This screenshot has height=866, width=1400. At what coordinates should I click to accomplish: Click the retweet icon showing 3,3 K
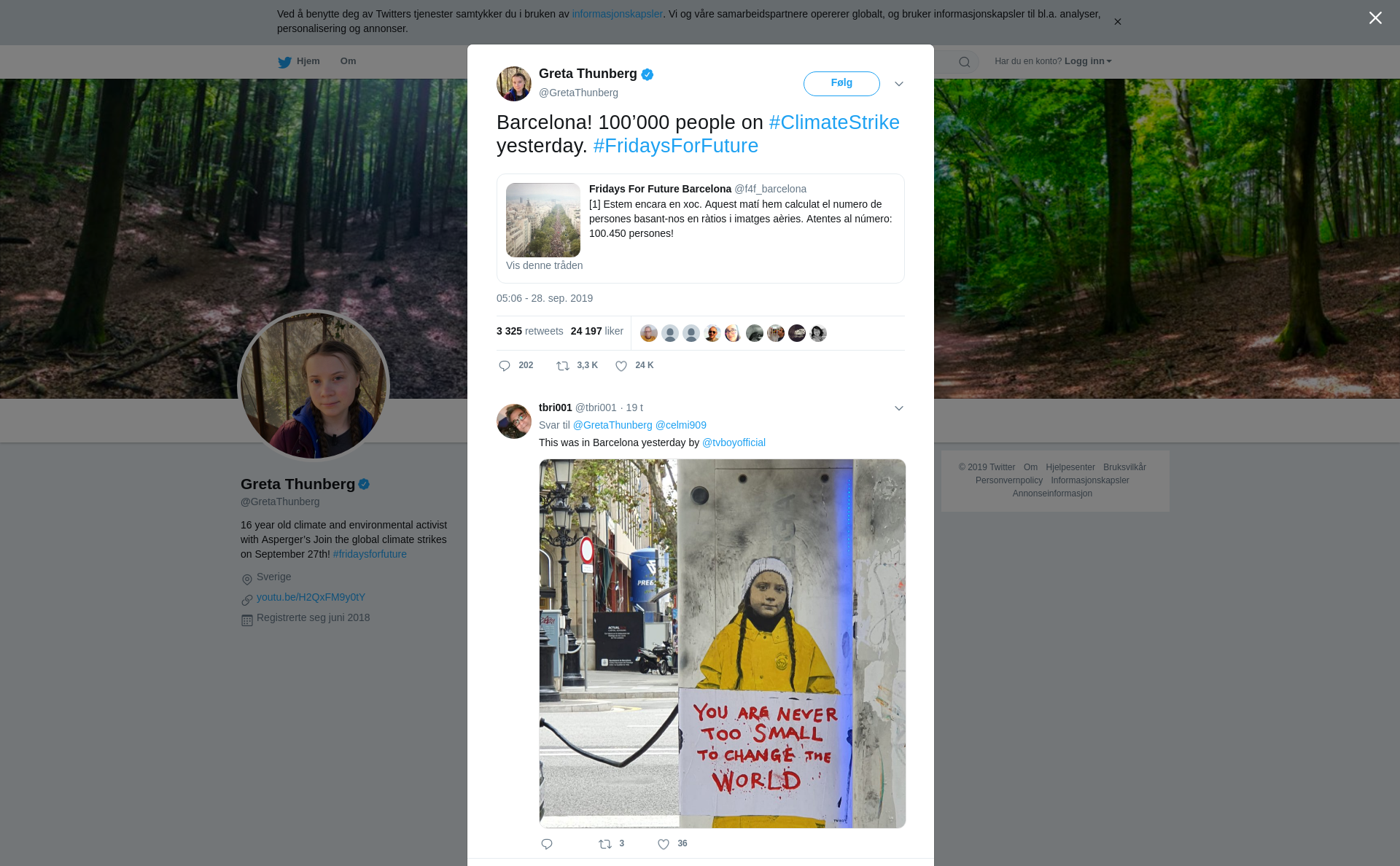[563, 366]
